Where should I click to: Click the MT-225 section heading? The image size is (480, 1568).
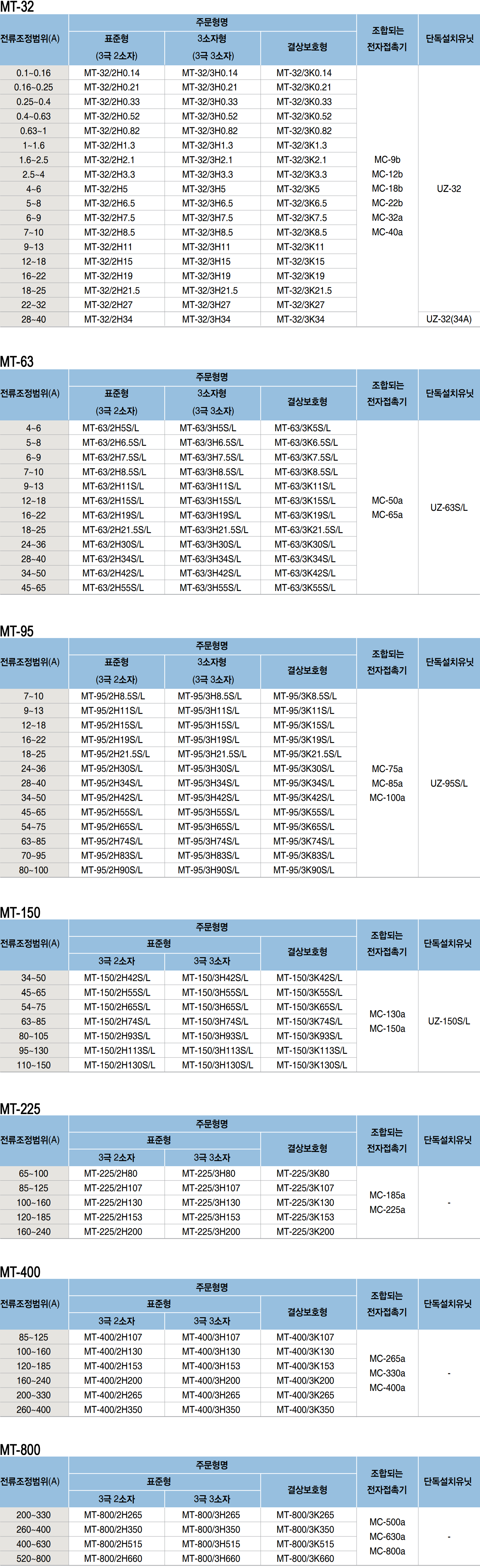pyautogui.click(x=20, y=1109)
